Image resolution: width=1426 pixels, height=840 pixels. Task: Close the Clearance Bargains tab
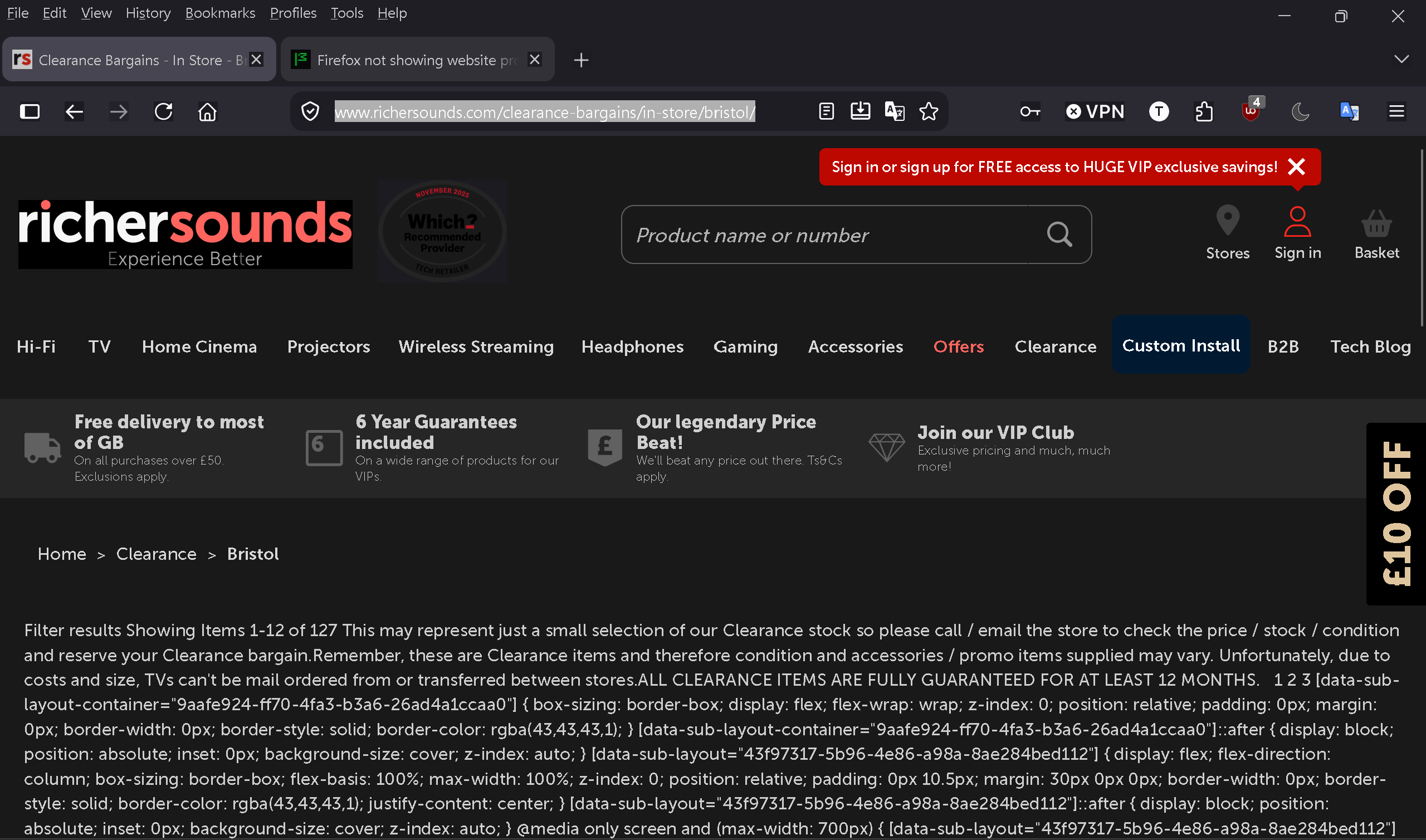click(x=256, y=60)
